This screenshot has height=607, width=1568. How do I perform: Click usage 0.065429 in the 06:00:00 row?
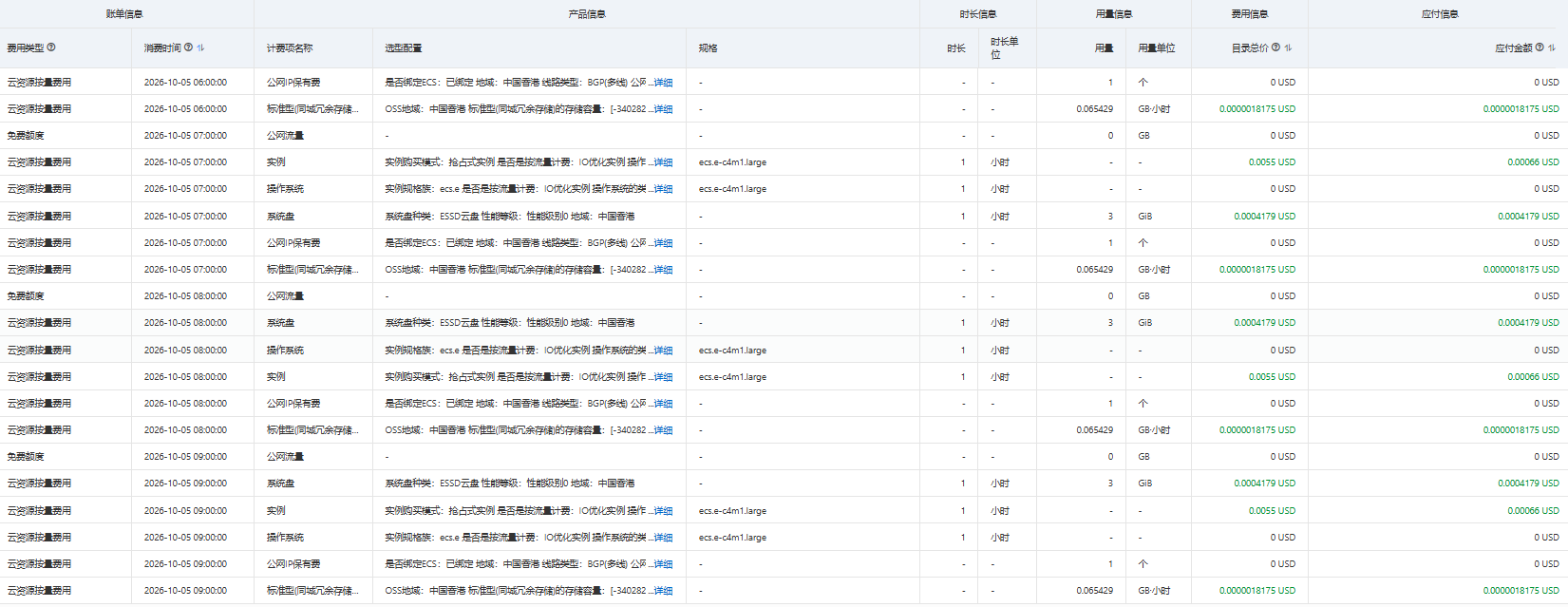[x=1095, y=109]
